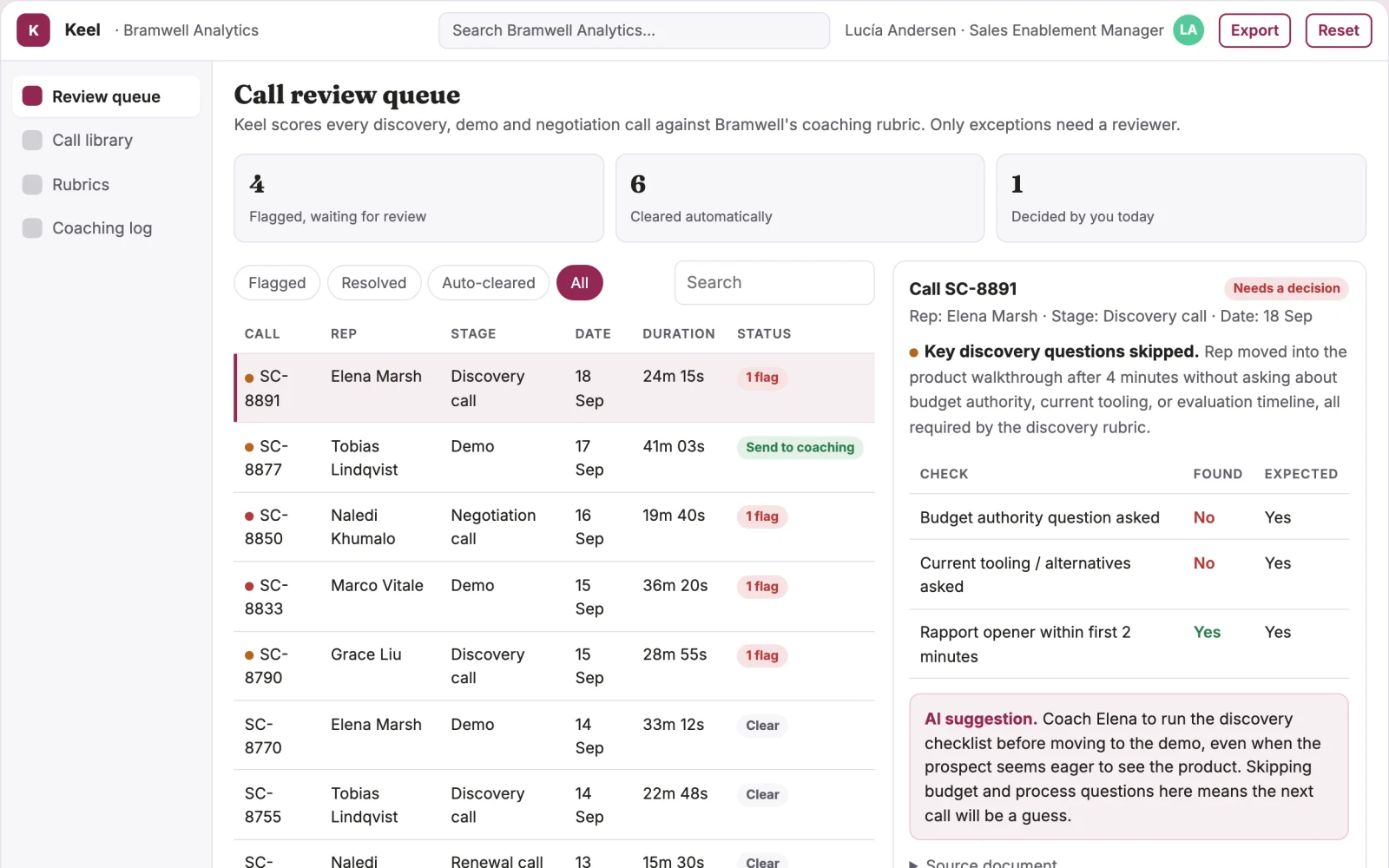
Task: Open call SC-8770 Elena Marsh Demo
Action: coord(554,735)
